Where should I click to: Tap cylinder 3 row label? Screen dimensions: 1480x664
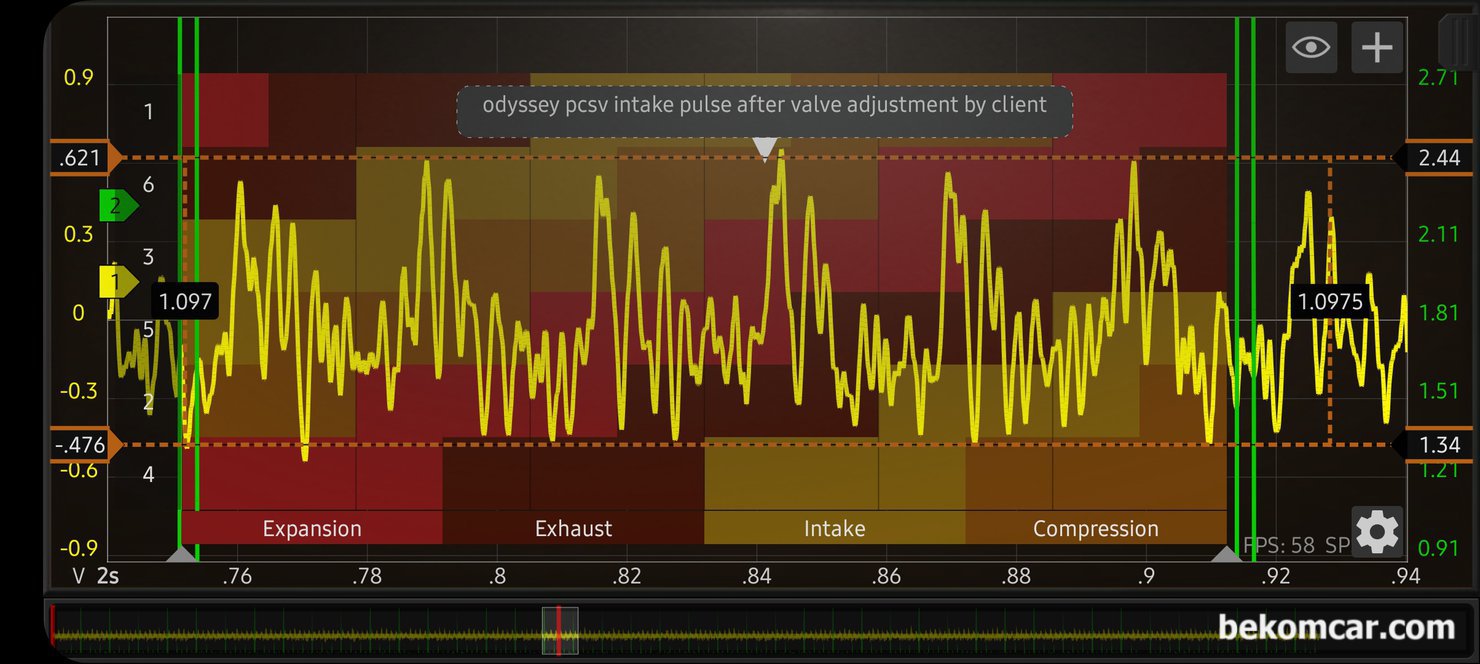point(149,257)
